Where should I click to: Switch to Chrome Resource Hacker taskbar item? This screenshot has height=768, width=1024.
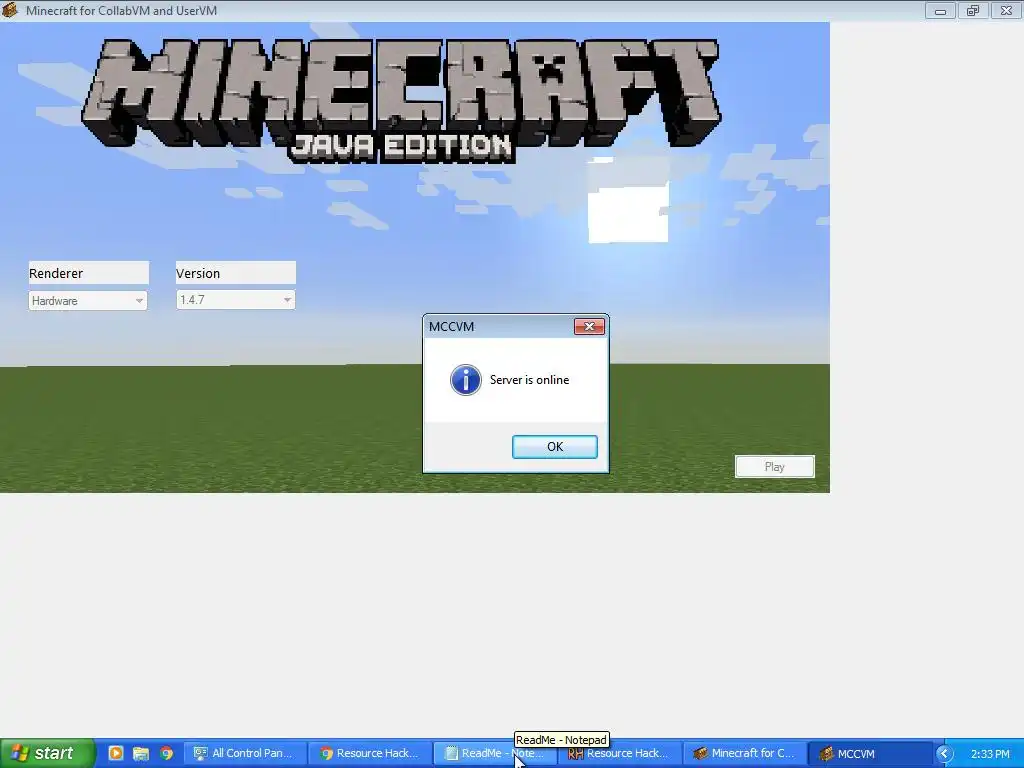[x=370, y=754]
